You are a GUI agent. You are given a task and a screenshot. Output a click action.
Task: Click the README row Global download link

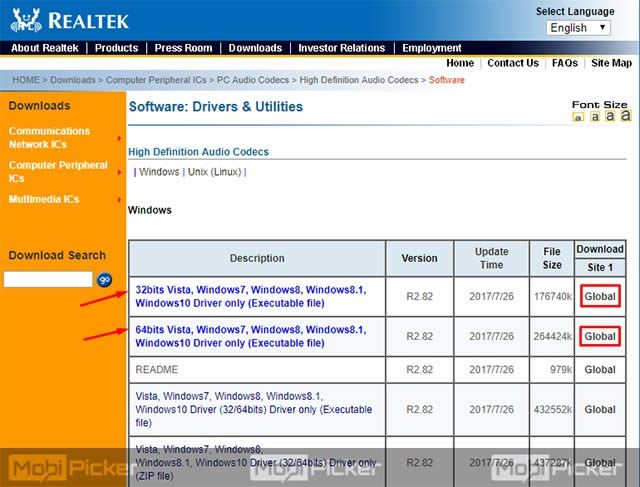coord(600,370)
